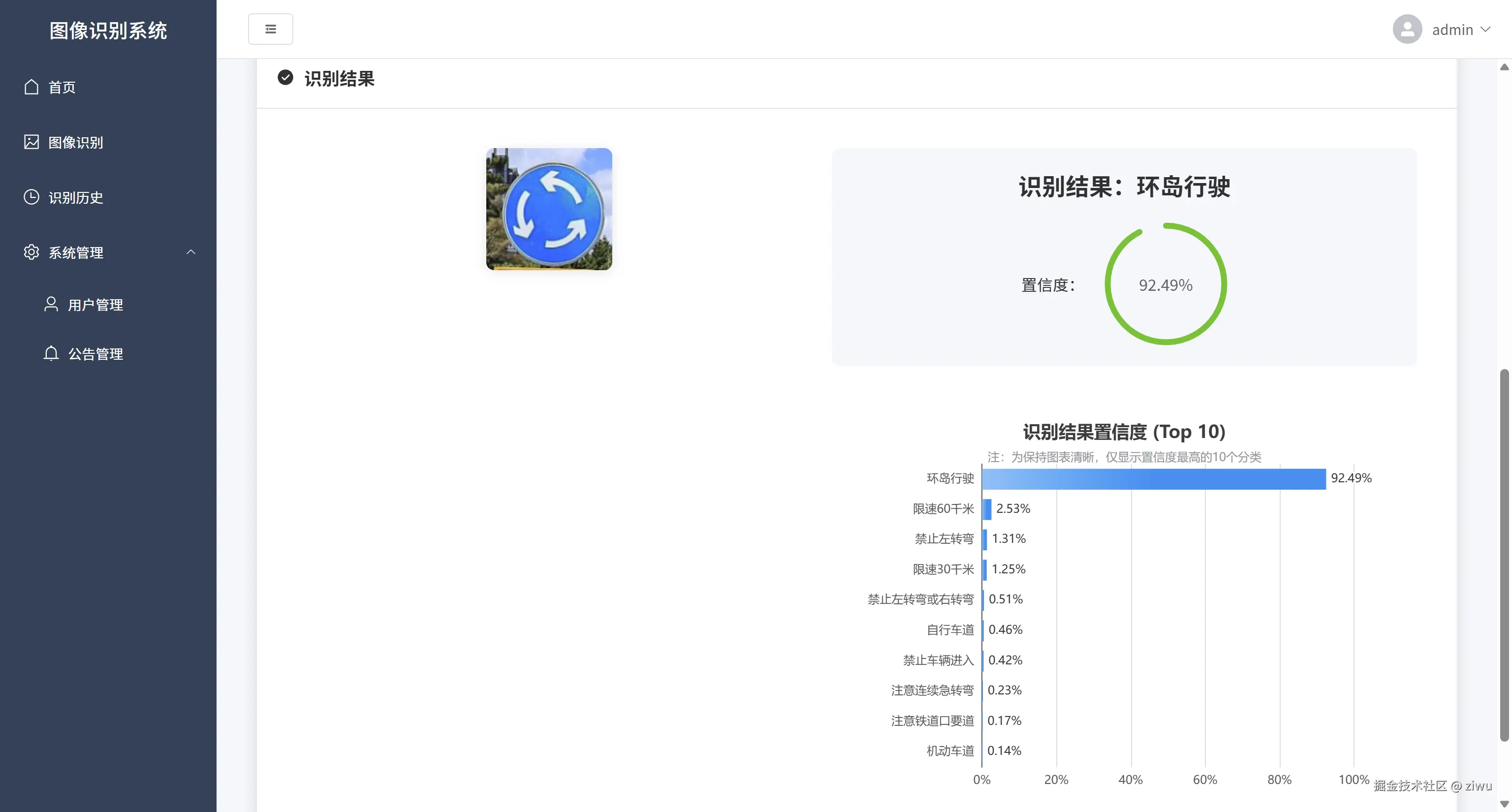Image resolution: width=1512 pixels, height=812 pixels.
Task: Select the user icon next to 用户管理
Action: point(51,304)
